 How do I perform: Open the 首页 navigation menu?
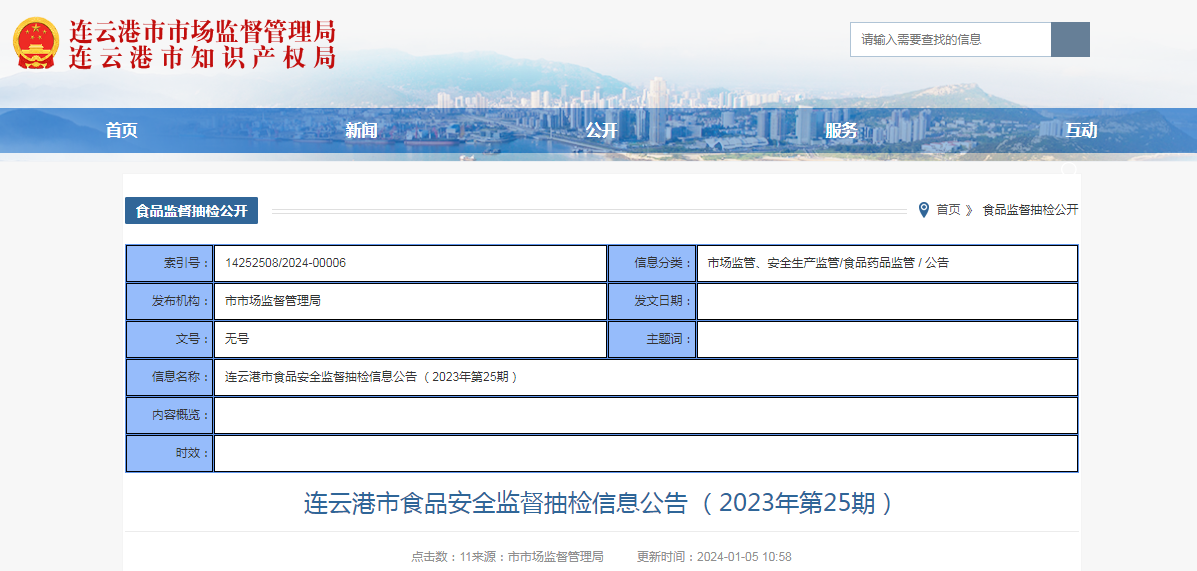(121, 131)
